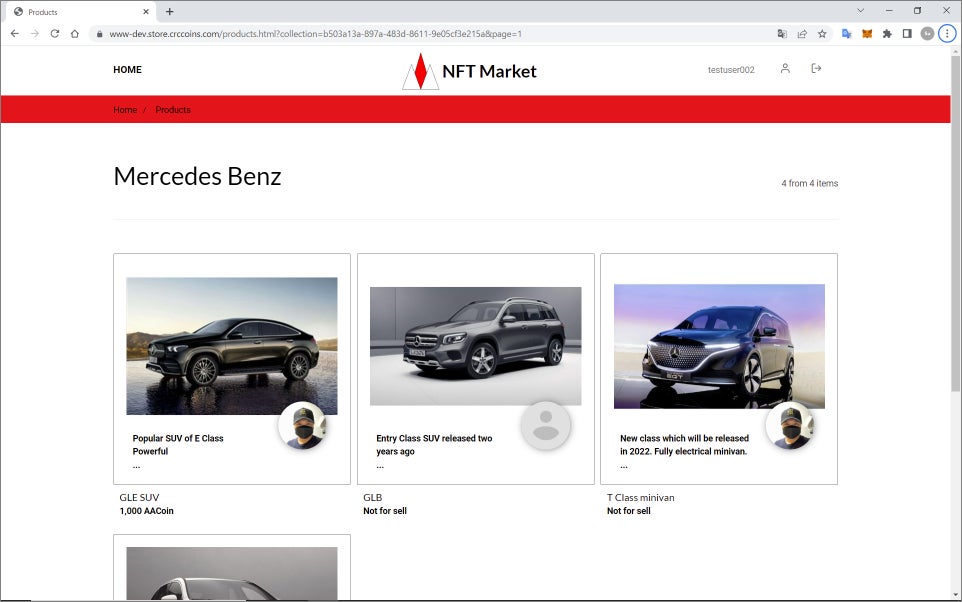Select the Products browser tab

click(82, 12)
